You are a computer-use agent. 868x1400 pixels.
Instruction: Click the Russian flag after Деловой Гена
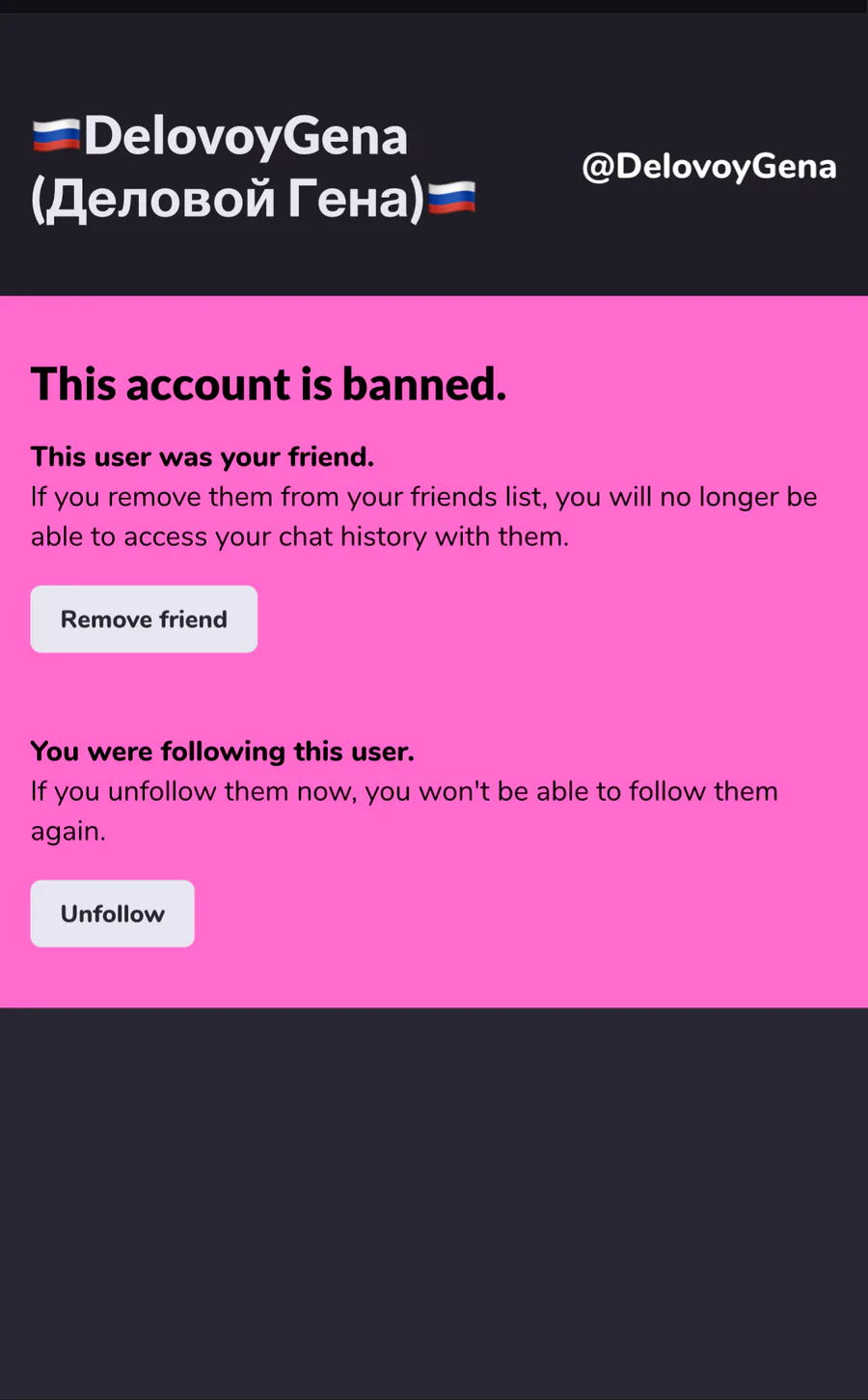(x=451, y=198)
